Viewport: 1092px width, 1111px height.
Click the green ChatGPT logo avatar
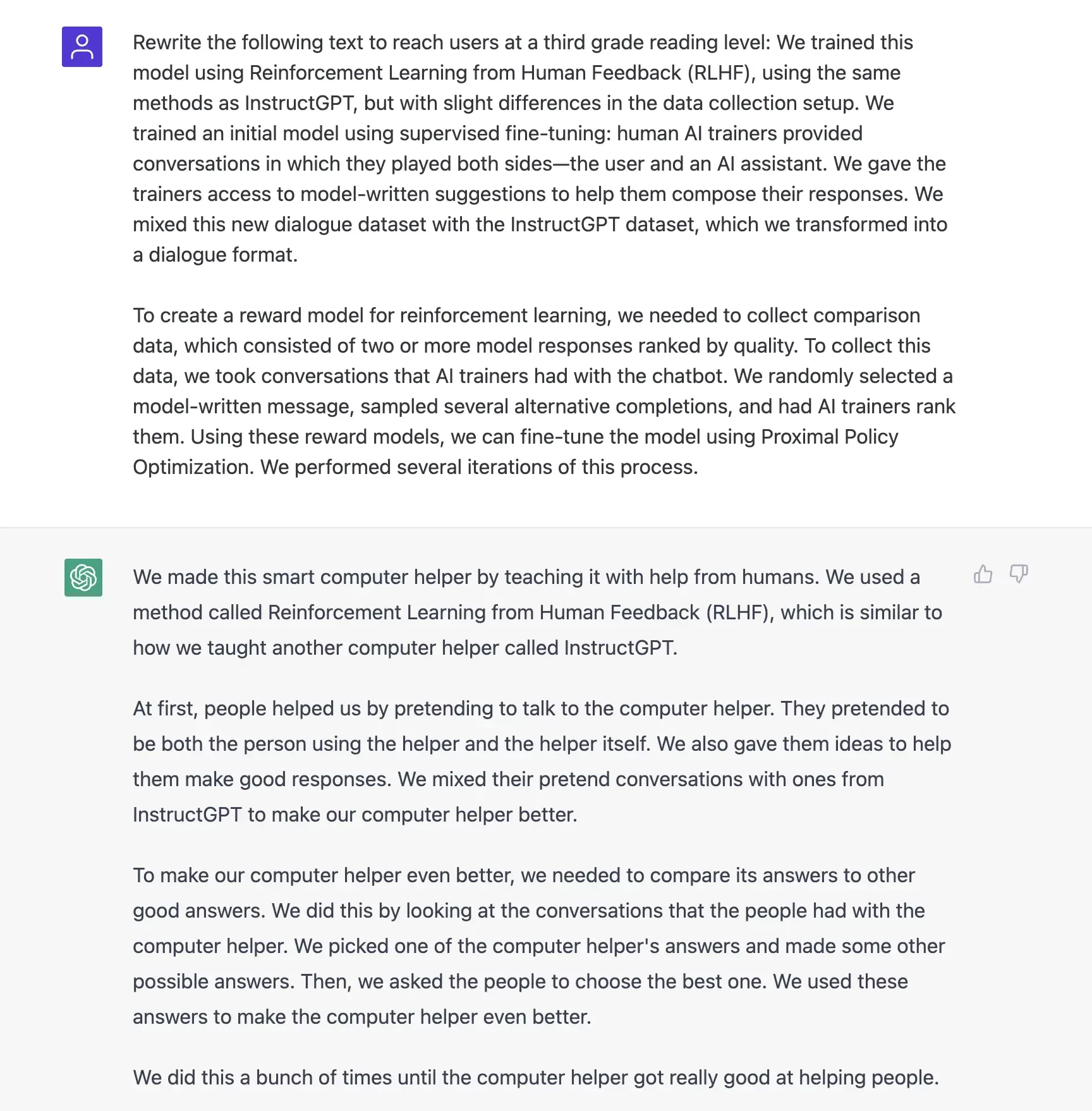pyautogui.click(x=83, y=578)
